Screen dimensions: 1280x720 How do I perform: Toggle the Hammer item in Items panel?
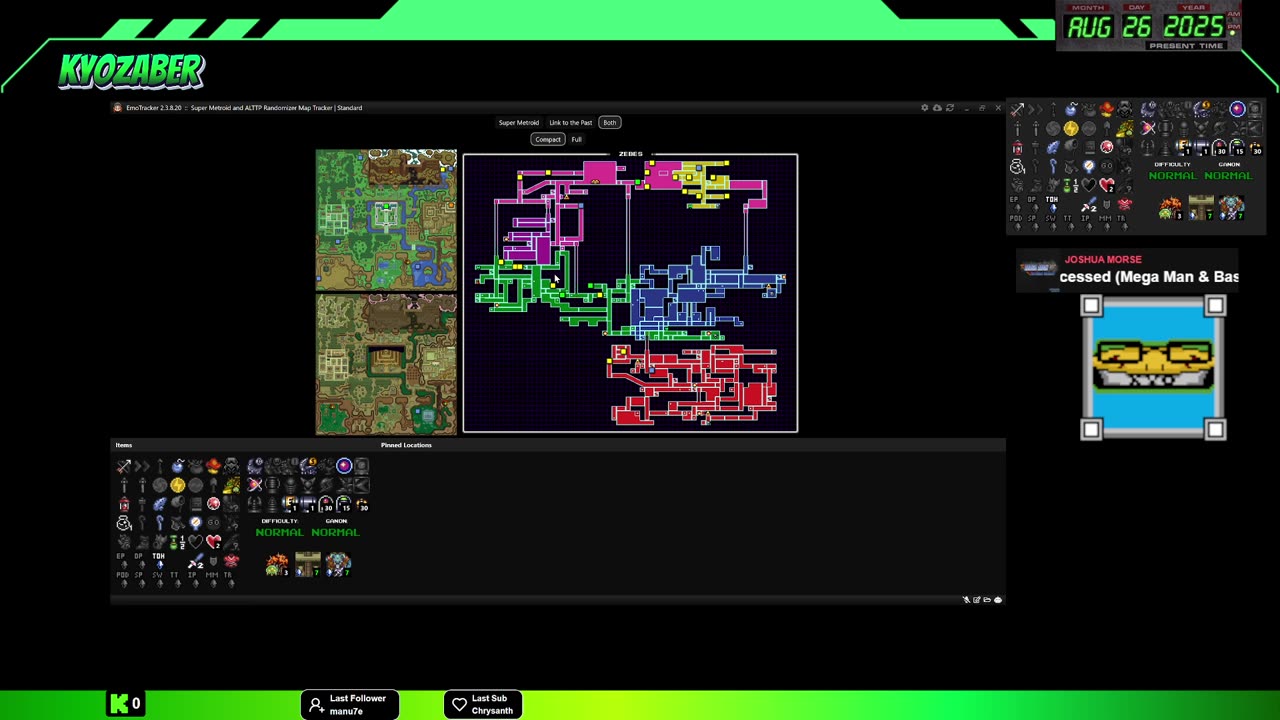(x=142, y=504)
